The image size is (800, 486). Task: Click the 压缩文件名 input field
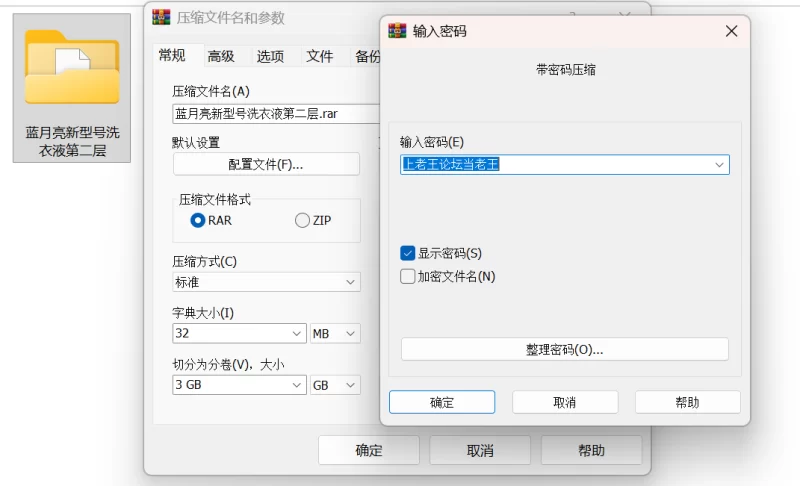pos(275,114)
